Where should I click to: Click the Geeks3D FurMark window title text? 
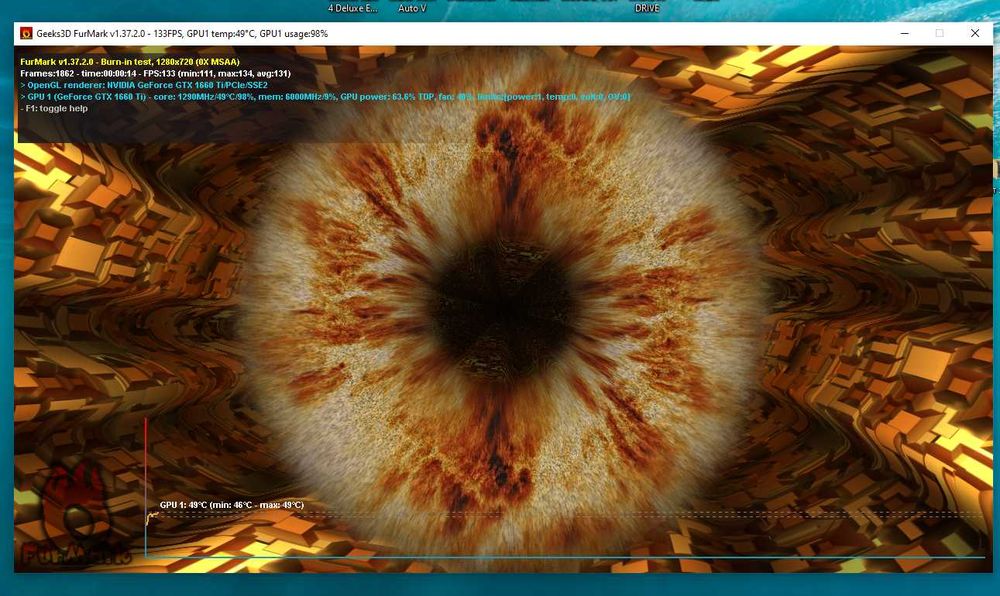182,34
